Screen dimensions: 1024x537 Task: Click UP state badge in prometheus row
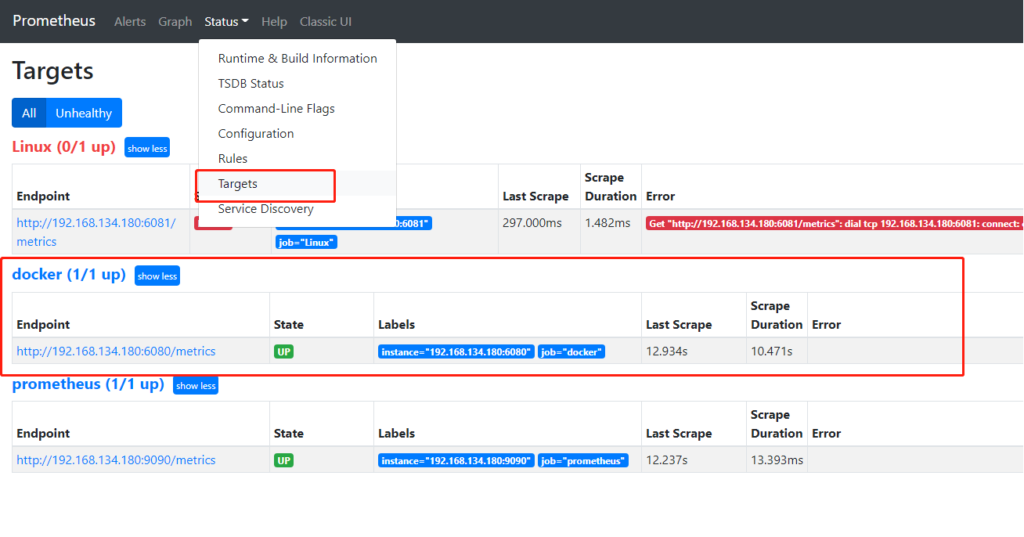click(x=283, y=461)
